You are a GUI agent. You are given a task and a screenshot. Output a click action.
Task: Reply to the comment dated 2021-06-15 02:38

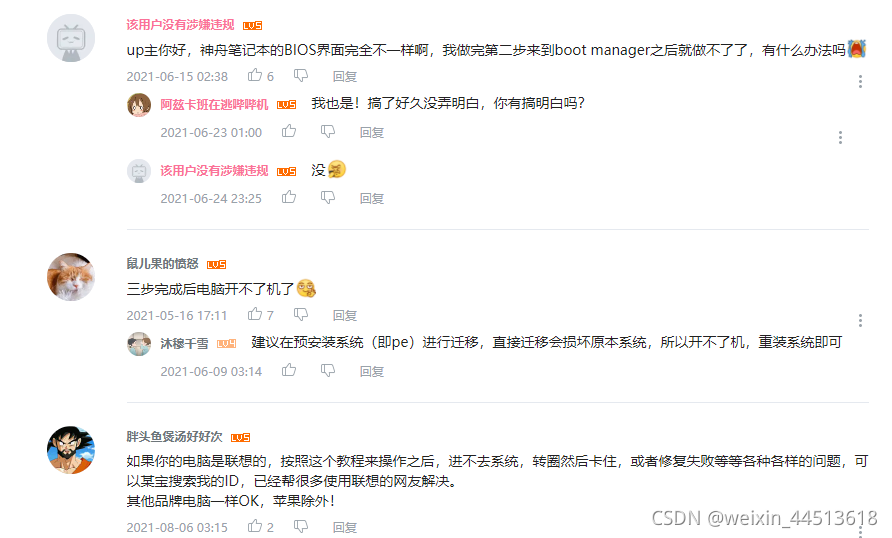[x=345, y=76]
